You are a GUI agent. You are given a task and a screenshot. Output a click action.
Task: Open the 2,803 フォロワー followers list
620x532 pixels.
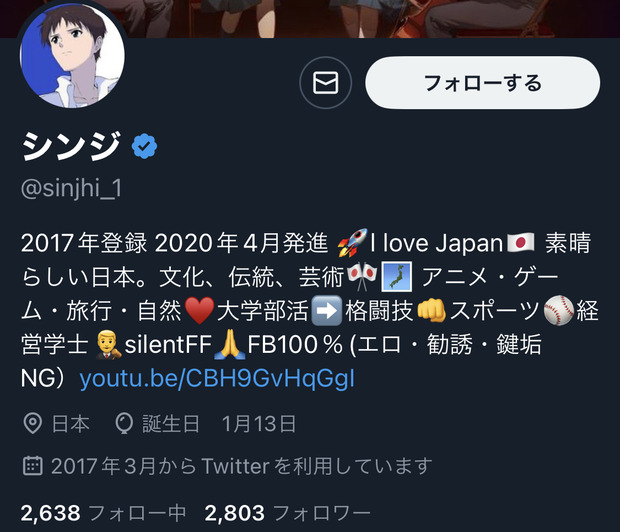pos(287,513)
